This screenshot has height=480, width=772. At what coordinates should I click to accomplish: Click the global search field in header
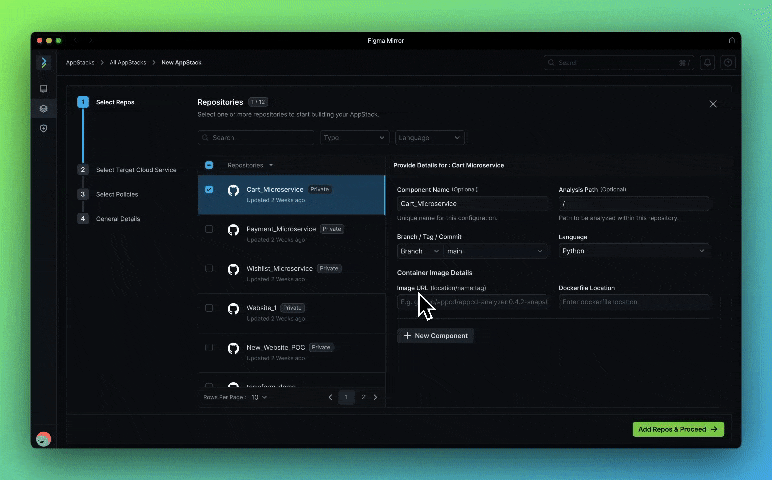[x=619, y=63]
